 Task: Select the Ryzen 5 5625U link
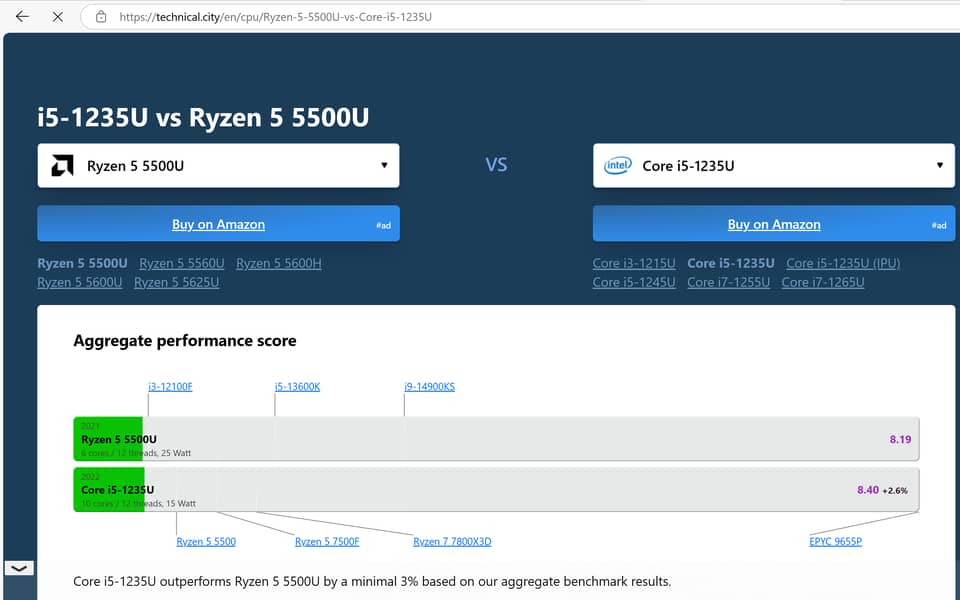[176, 282]
